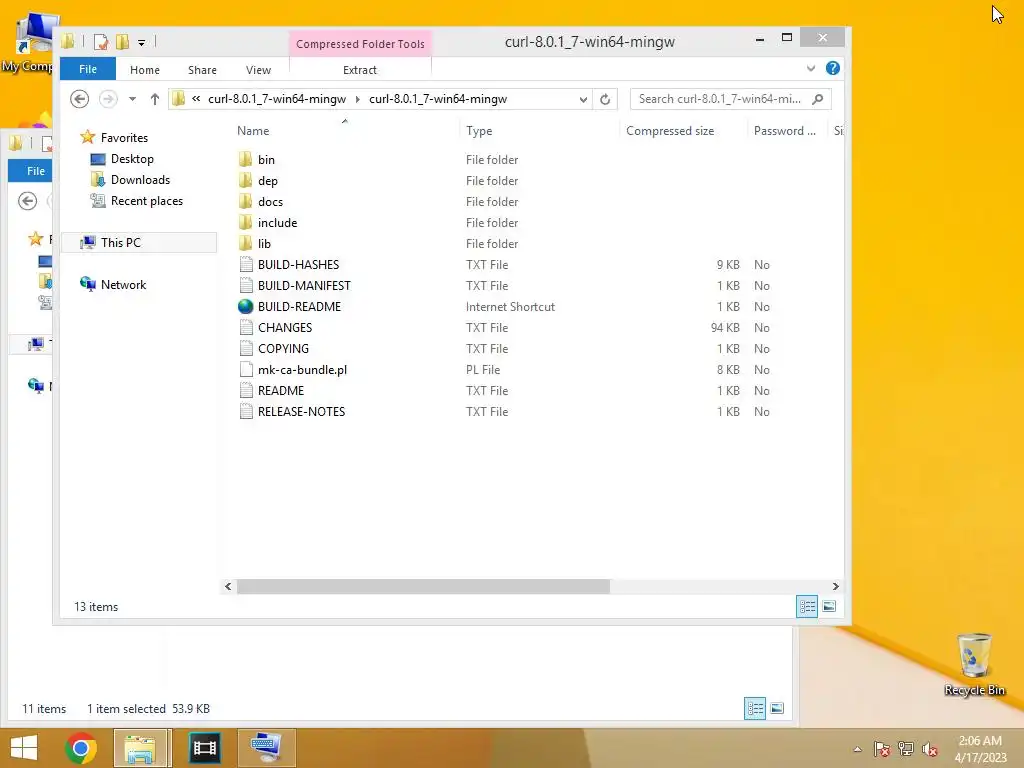Sort by the Password column header
Viewport: 1024px width, 768px height.
pos(784,131)
